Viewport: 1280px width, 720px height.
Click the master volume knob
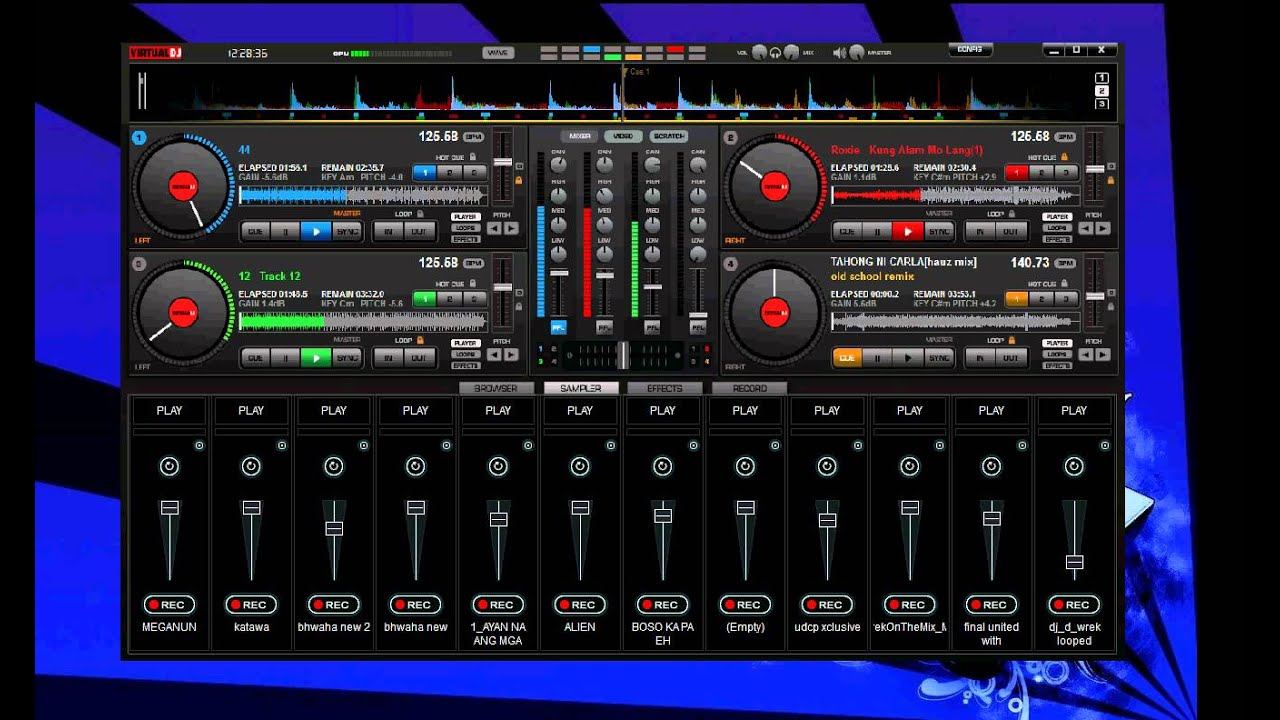[x=857, y=52]
